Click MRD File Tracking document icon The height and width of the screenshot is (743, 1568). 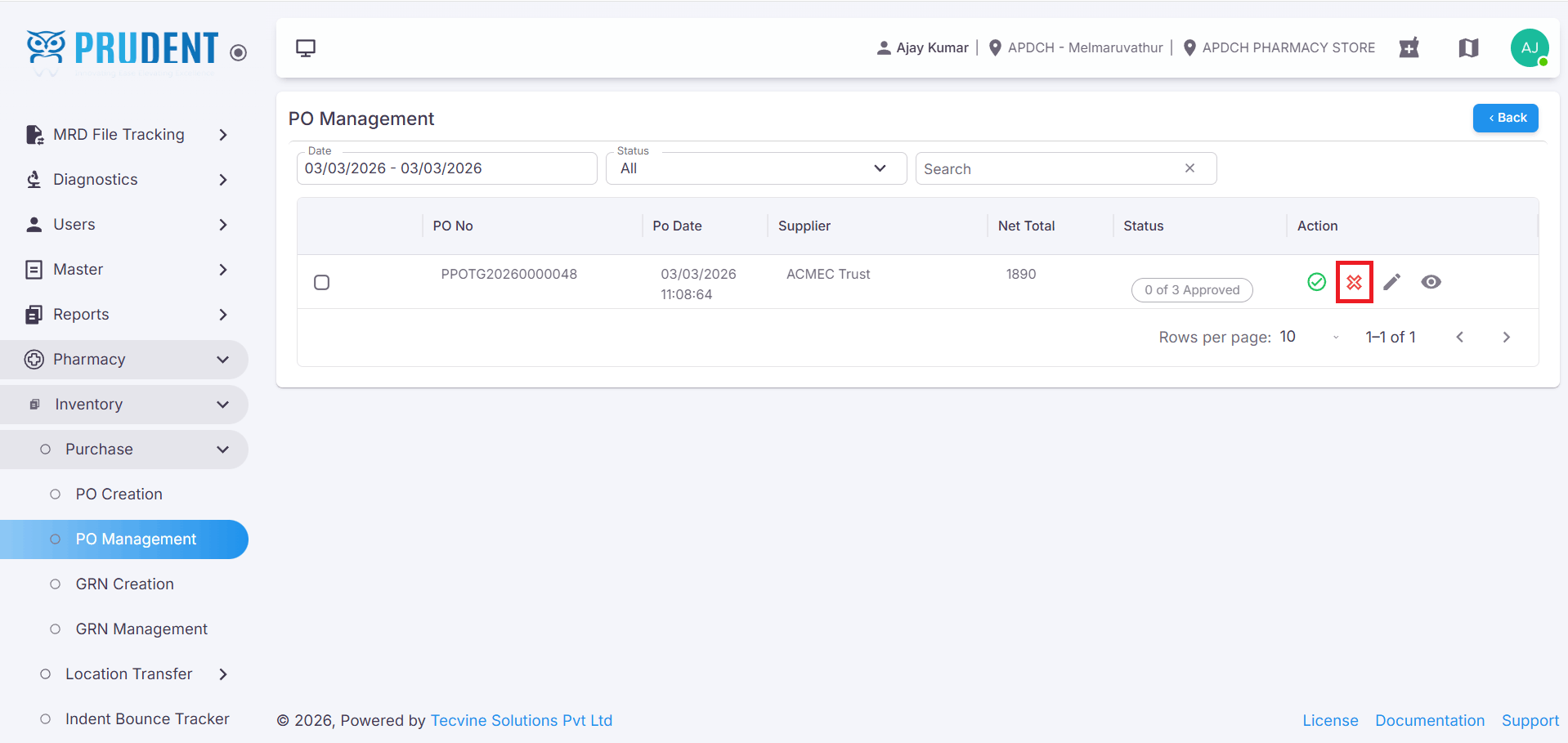[x=34, y=135]
